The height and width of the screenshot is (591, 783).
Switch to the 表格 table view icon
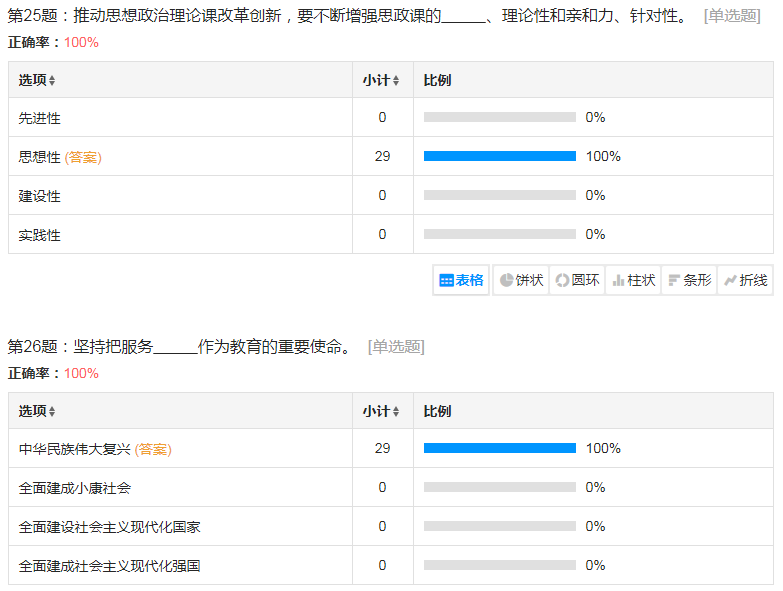coord(461,280)
